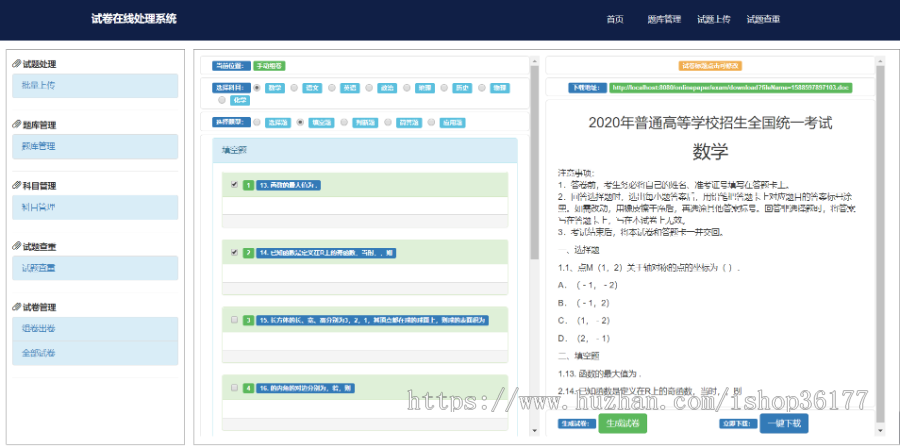Click the green download URL link
The width and height of the screenshot is (900, 448).
[x=730, y=88]
